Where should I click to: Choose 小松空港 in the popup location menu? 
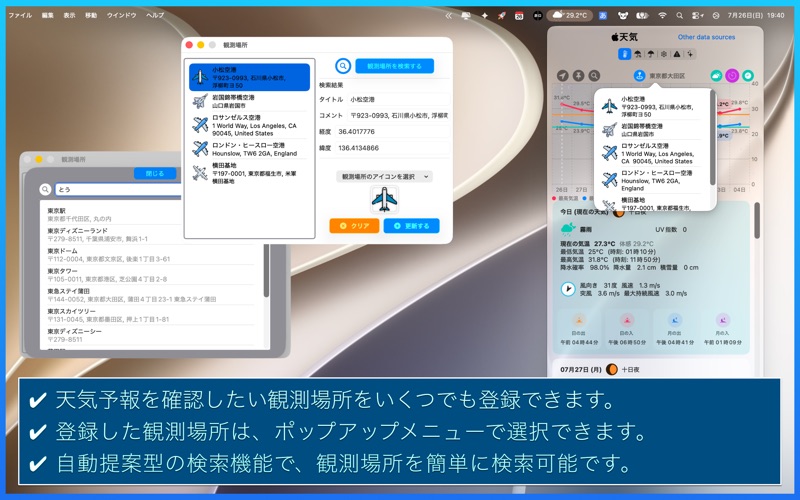[653, 106]
